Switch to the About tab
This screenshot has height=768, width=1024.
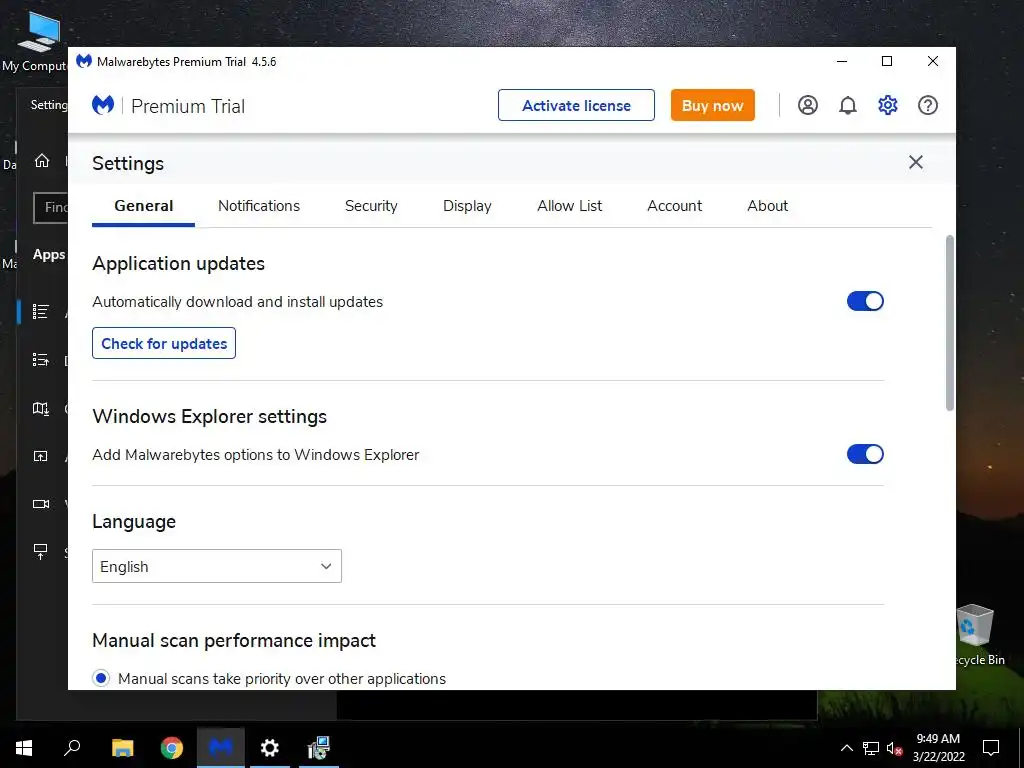[767, 206]
